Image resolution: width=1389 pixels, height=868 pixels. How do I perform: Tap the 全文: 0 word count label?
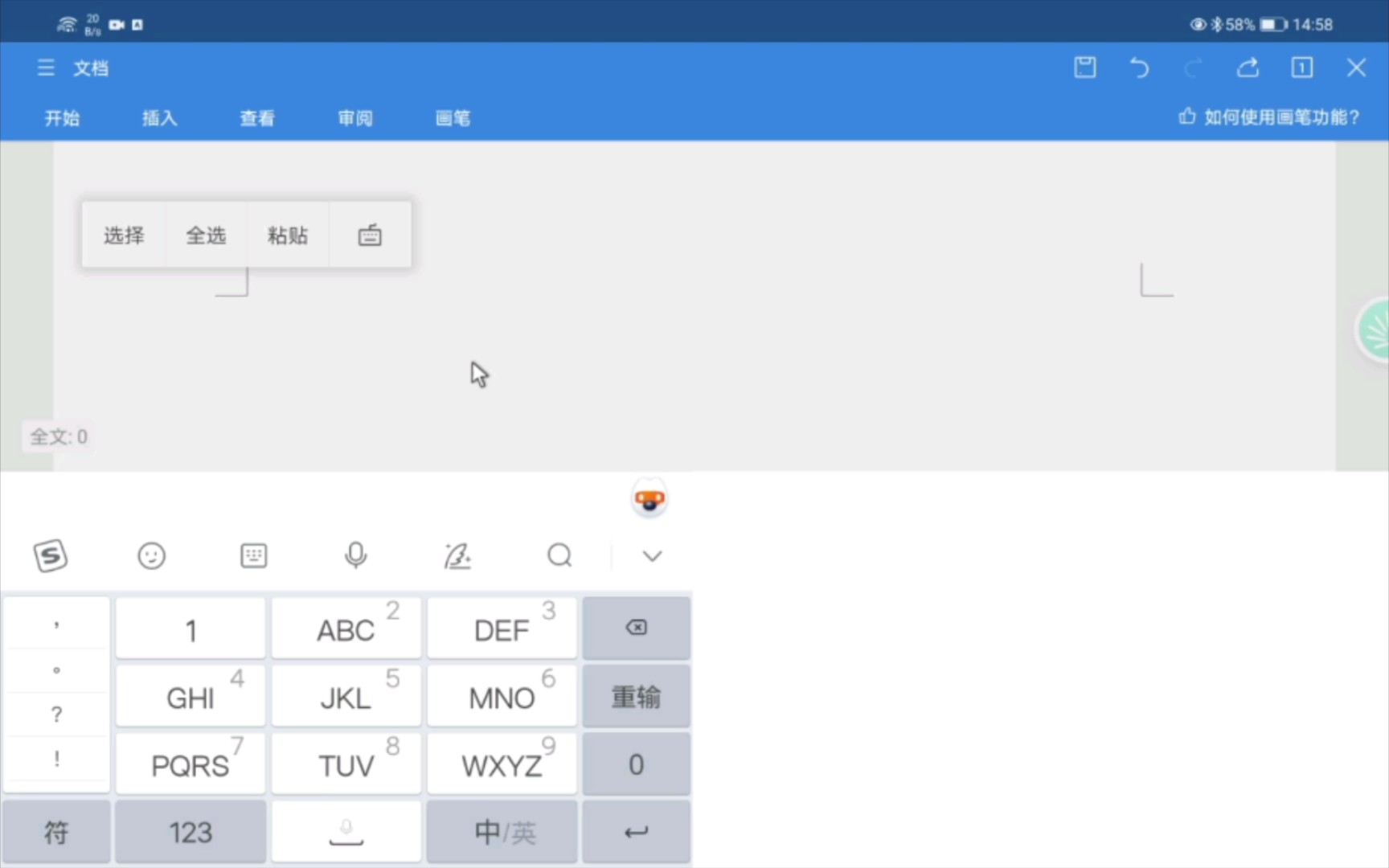[59, 436]
